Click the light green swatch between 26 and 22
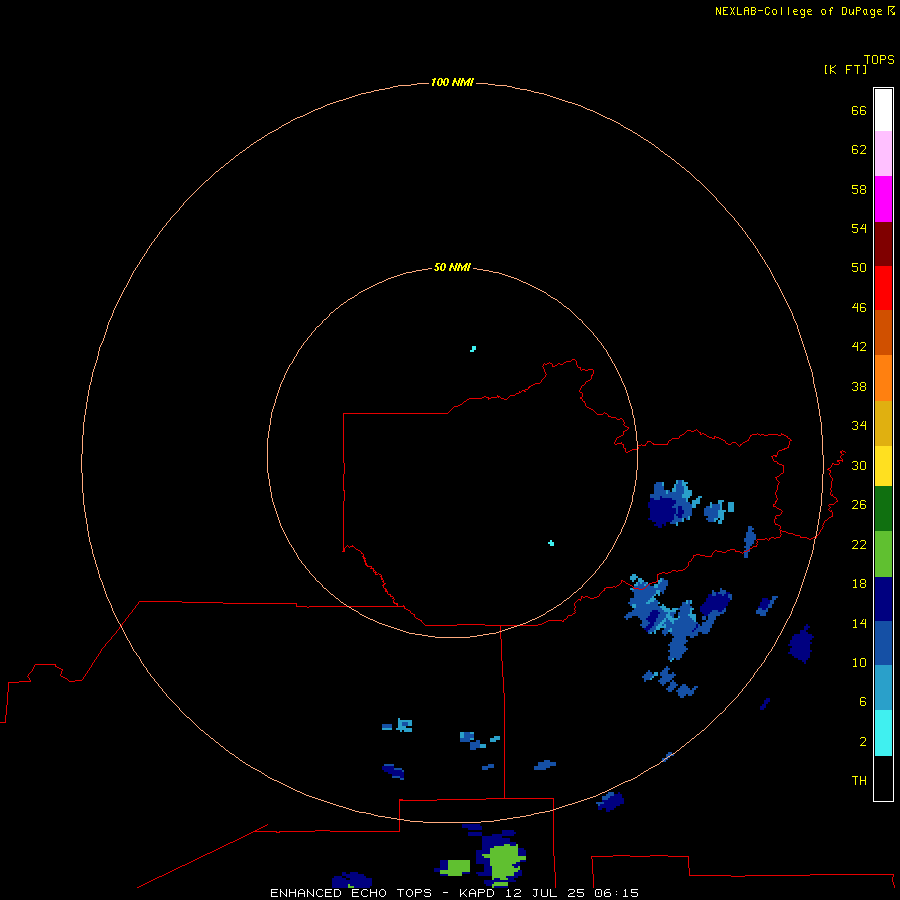 (x=883, y=554)
